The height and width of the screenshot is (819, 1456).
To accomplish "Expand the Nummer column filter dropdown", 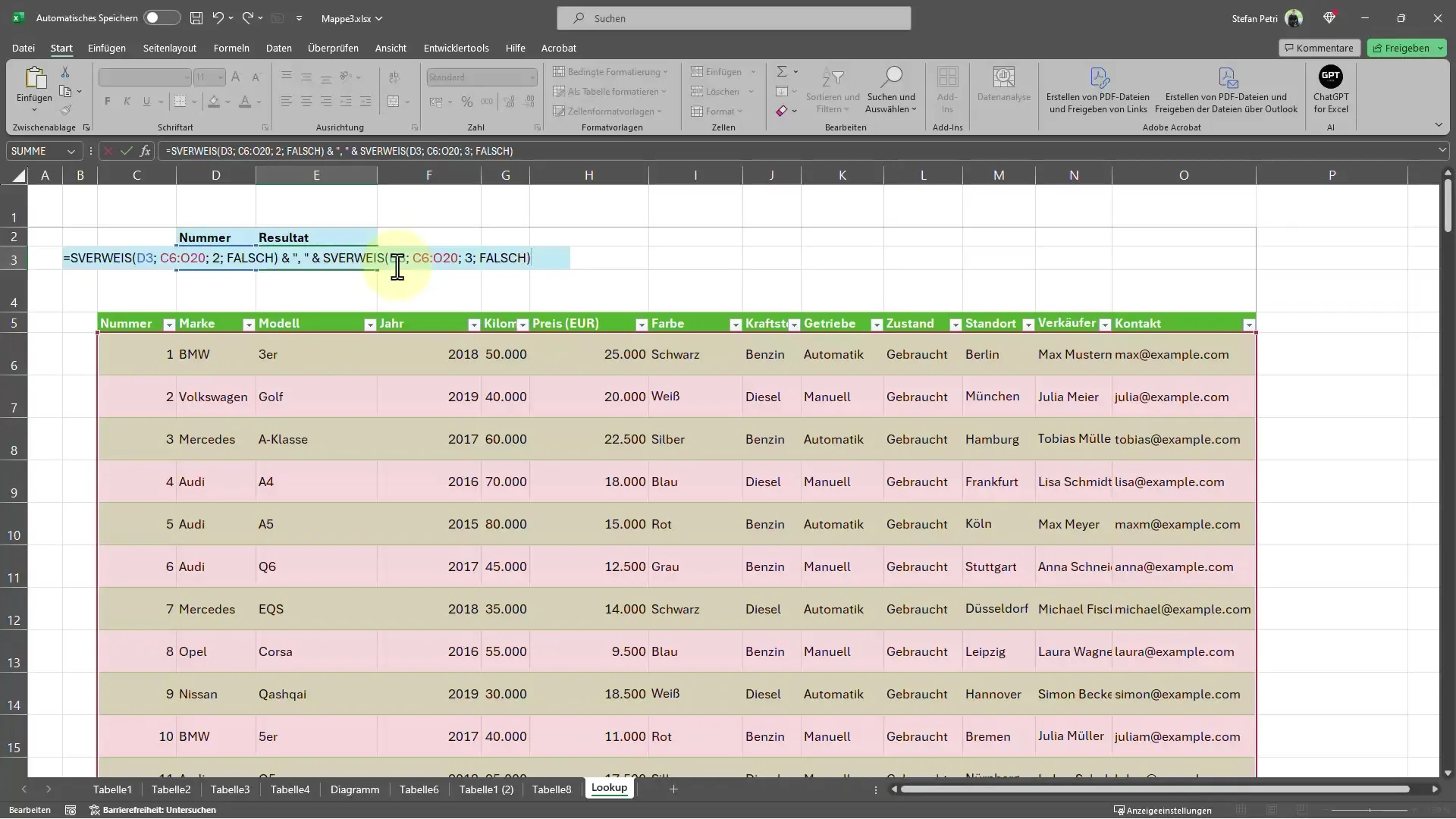I will [169, 324].
